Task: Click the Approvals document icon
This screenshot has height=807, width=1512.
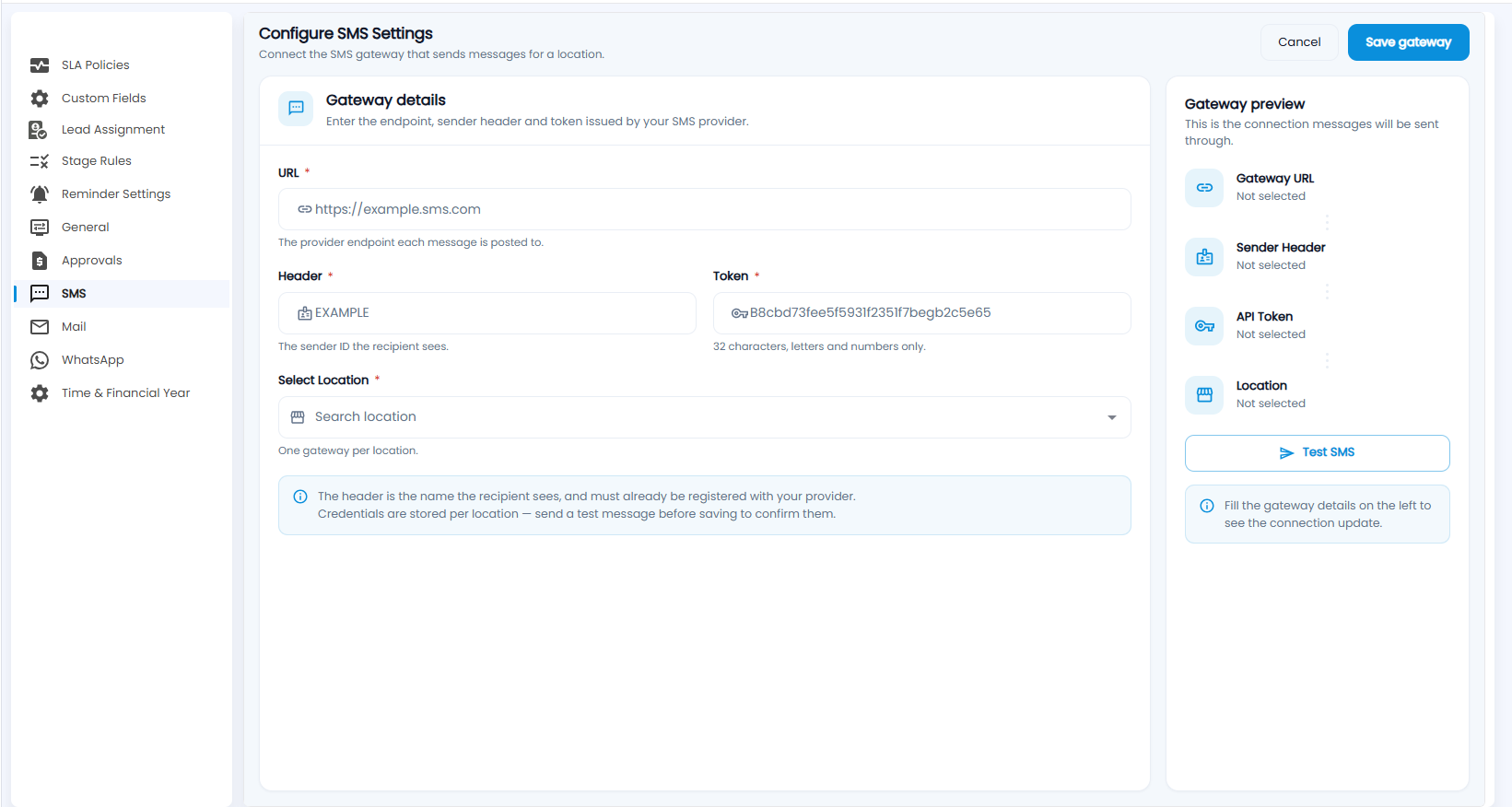Action: pyautogui.click(x=40, y=261)
